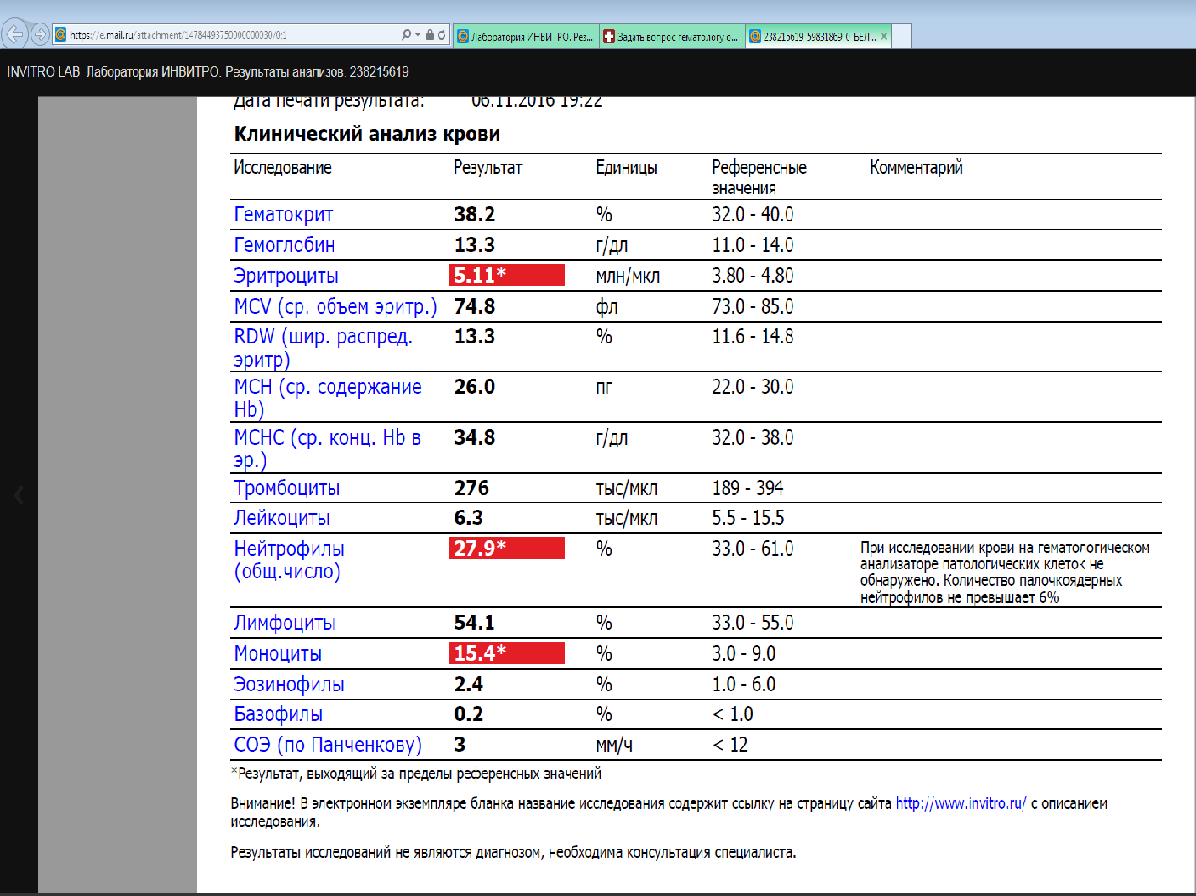Click the security padlock icon in address bar
Viewport: 1196px width, 896px height.
(429, 35)
